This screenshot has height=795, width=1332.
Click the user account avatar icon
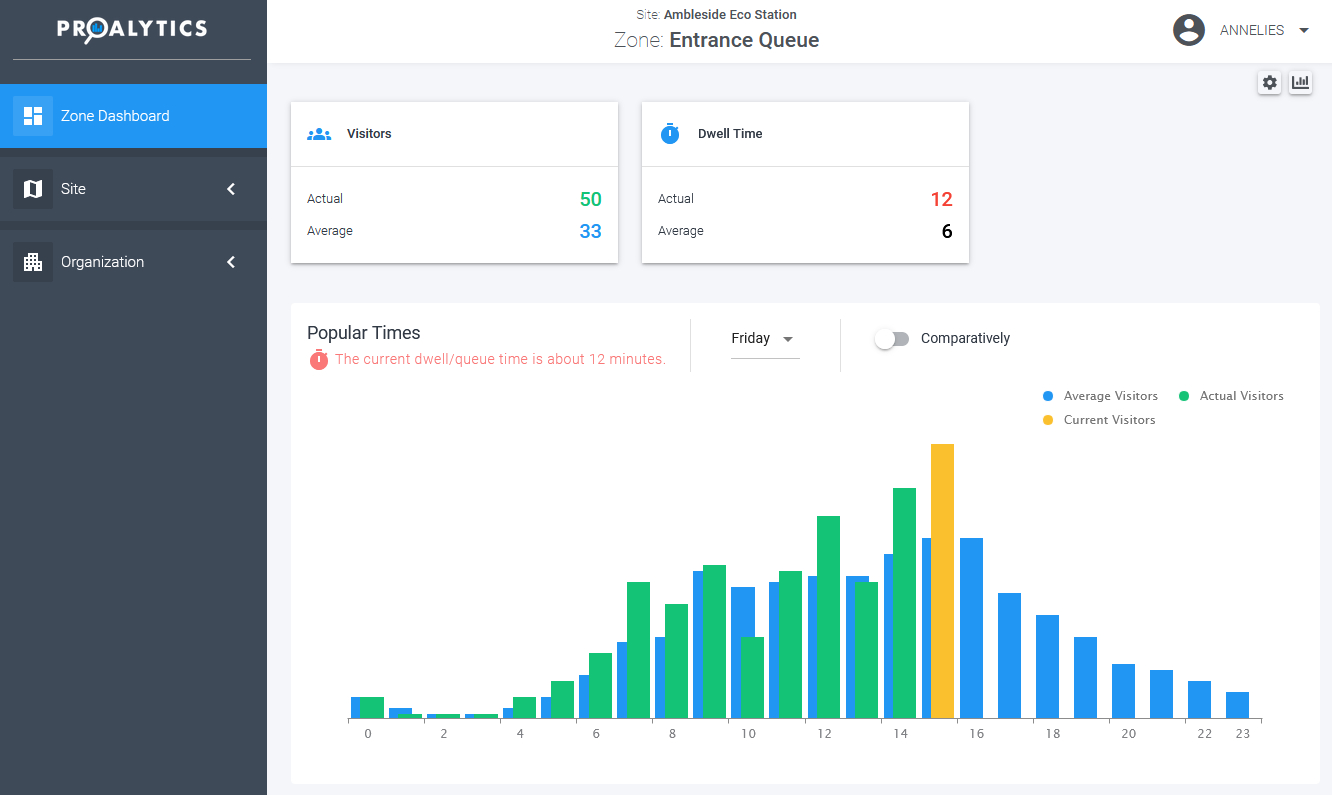point(1189,30)
